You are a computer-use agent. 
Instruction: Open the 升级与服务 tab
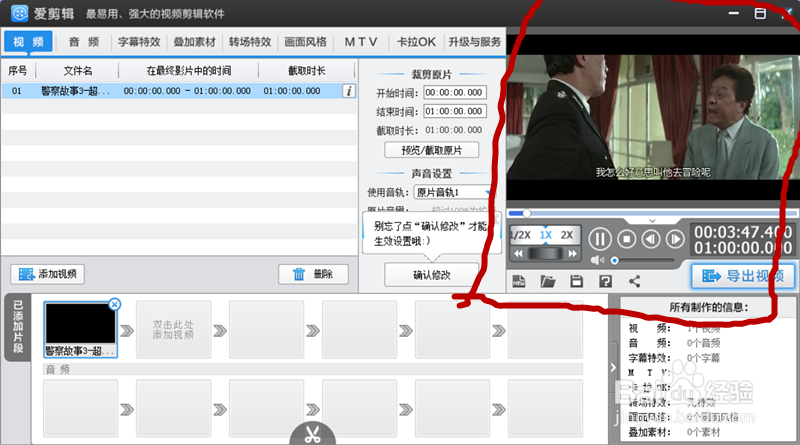[474, 42]
